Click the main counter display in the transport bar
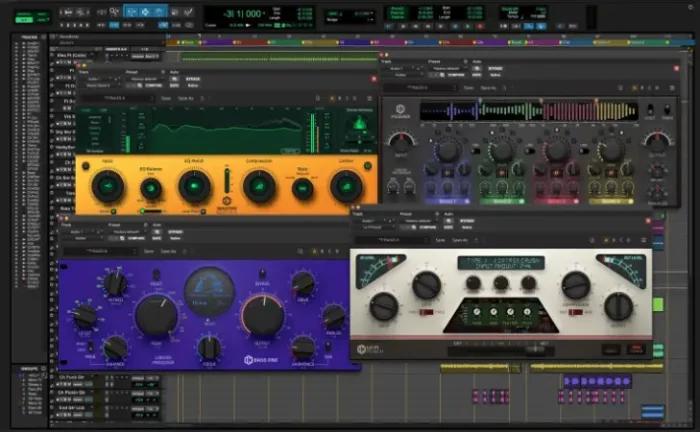Screen dimensions: 700x432 point(243,13)
